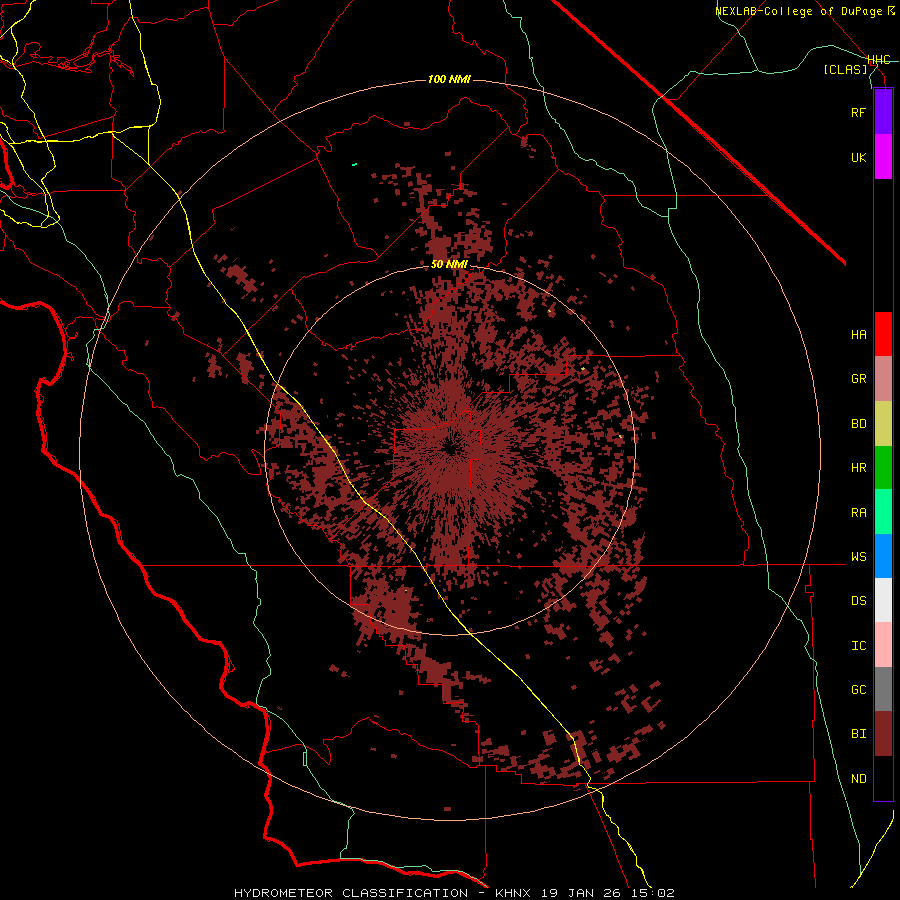Select the yellow BD big drops swatch

point(883,424)
